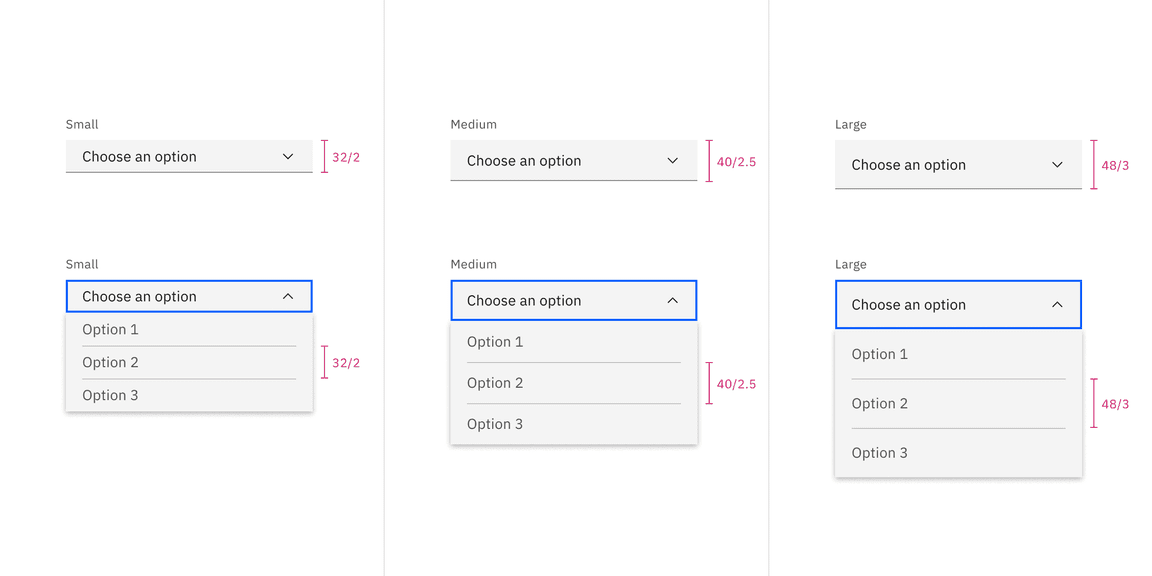Select Option 1 in the Large dropdown list
The width and height of the screenshot is (1152, 576).
879,354
